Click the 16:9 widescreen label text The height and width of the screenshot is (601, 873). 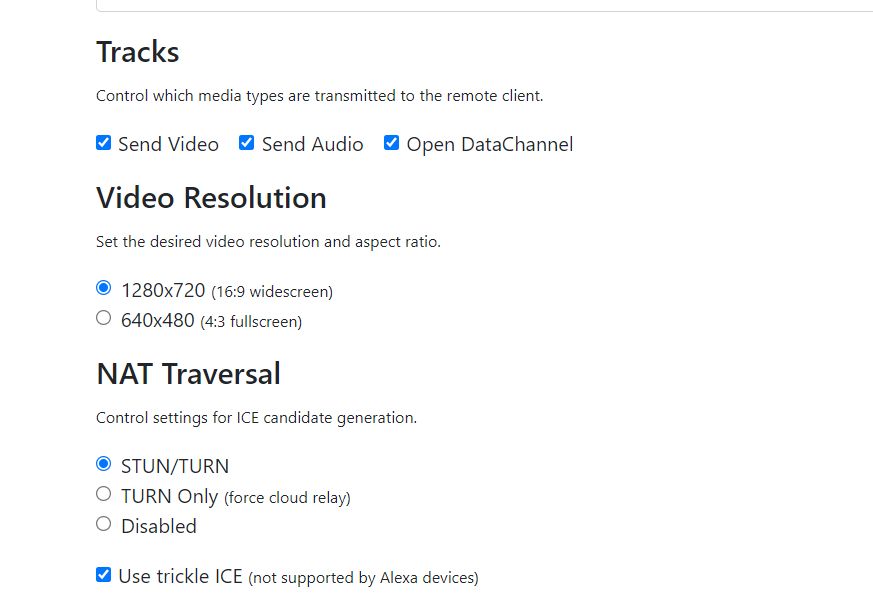click(271, 291)
